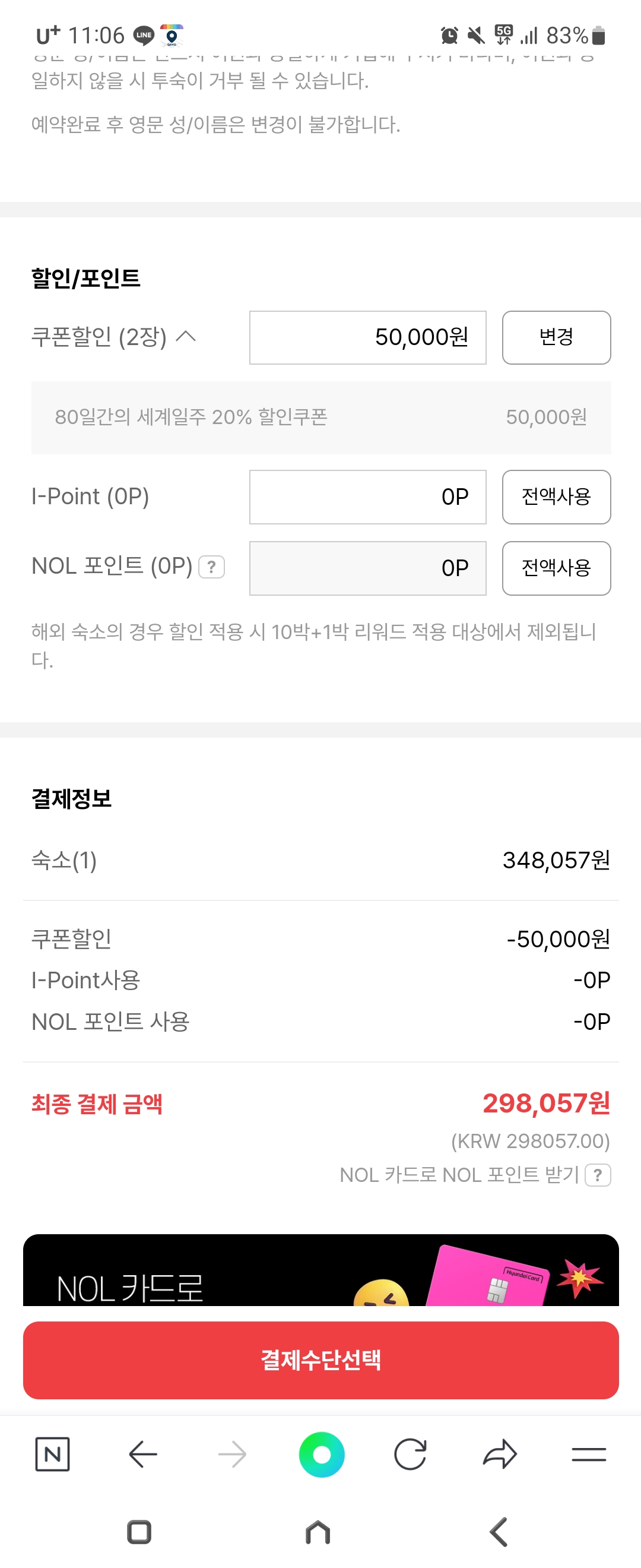Select the 80일간의 세계일주 20% coupon row

pyautogui.click(x=321, y=418)
